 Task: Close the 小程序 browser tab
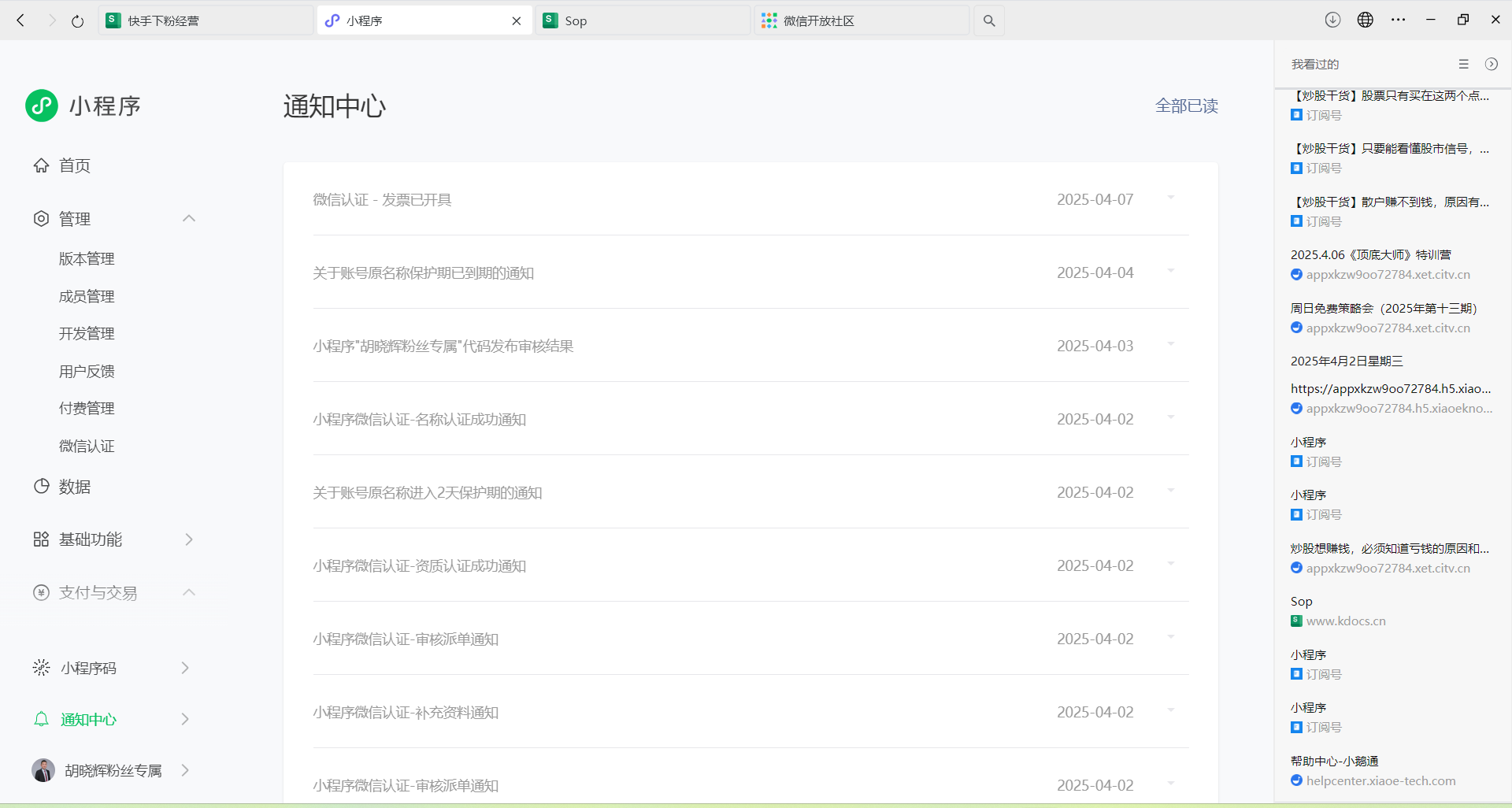(517, 21)
